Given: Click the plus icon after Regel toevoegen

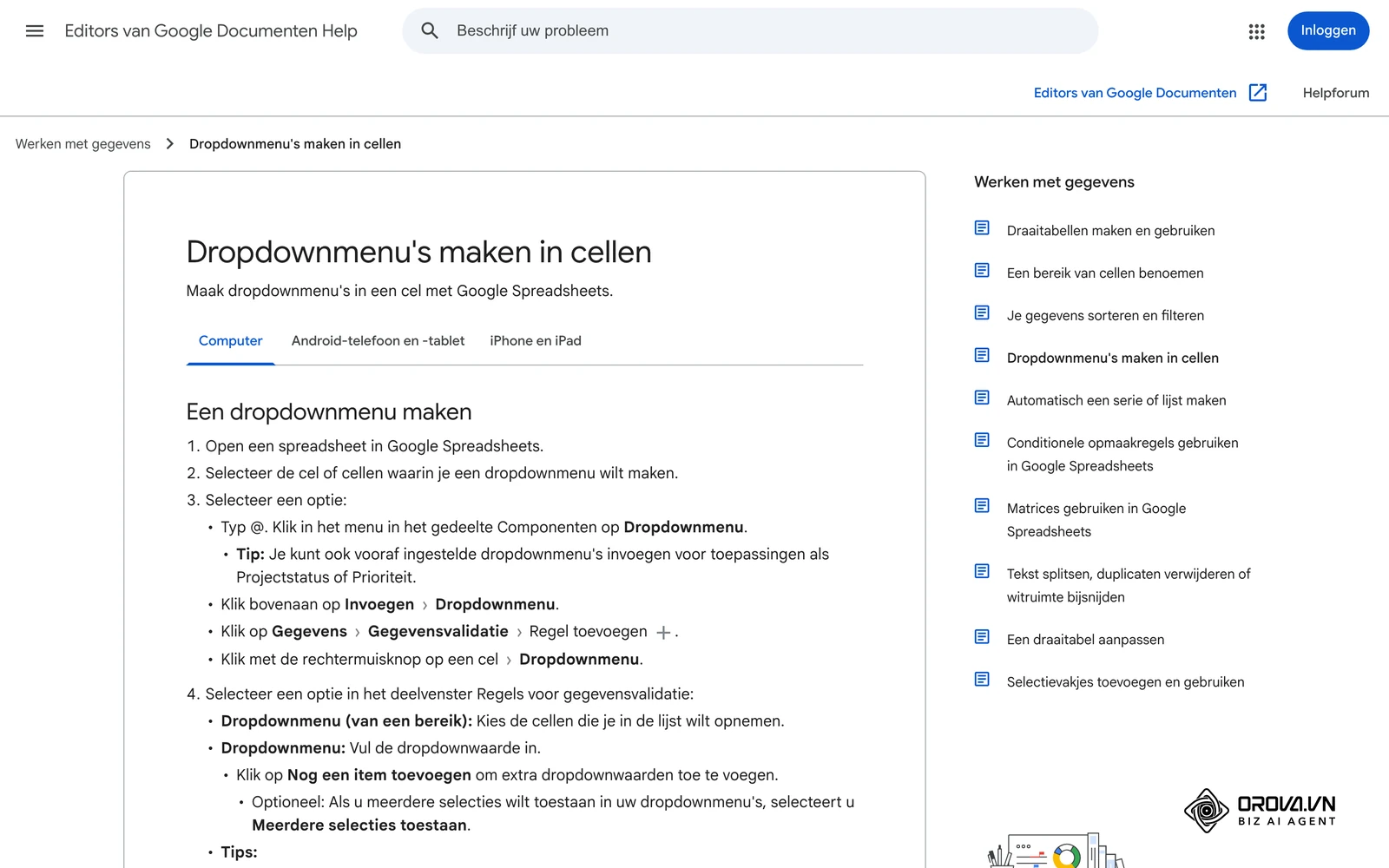Looking at the screenshot, I should pyautogui.click(x=663, y=633).
